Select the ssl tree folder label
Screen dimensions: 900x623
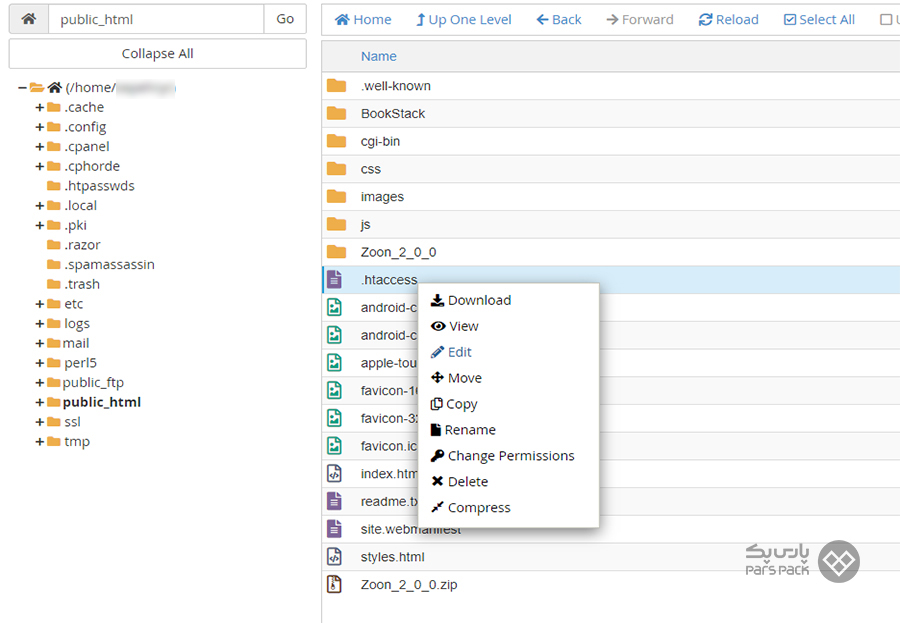(x=72, y=422)
